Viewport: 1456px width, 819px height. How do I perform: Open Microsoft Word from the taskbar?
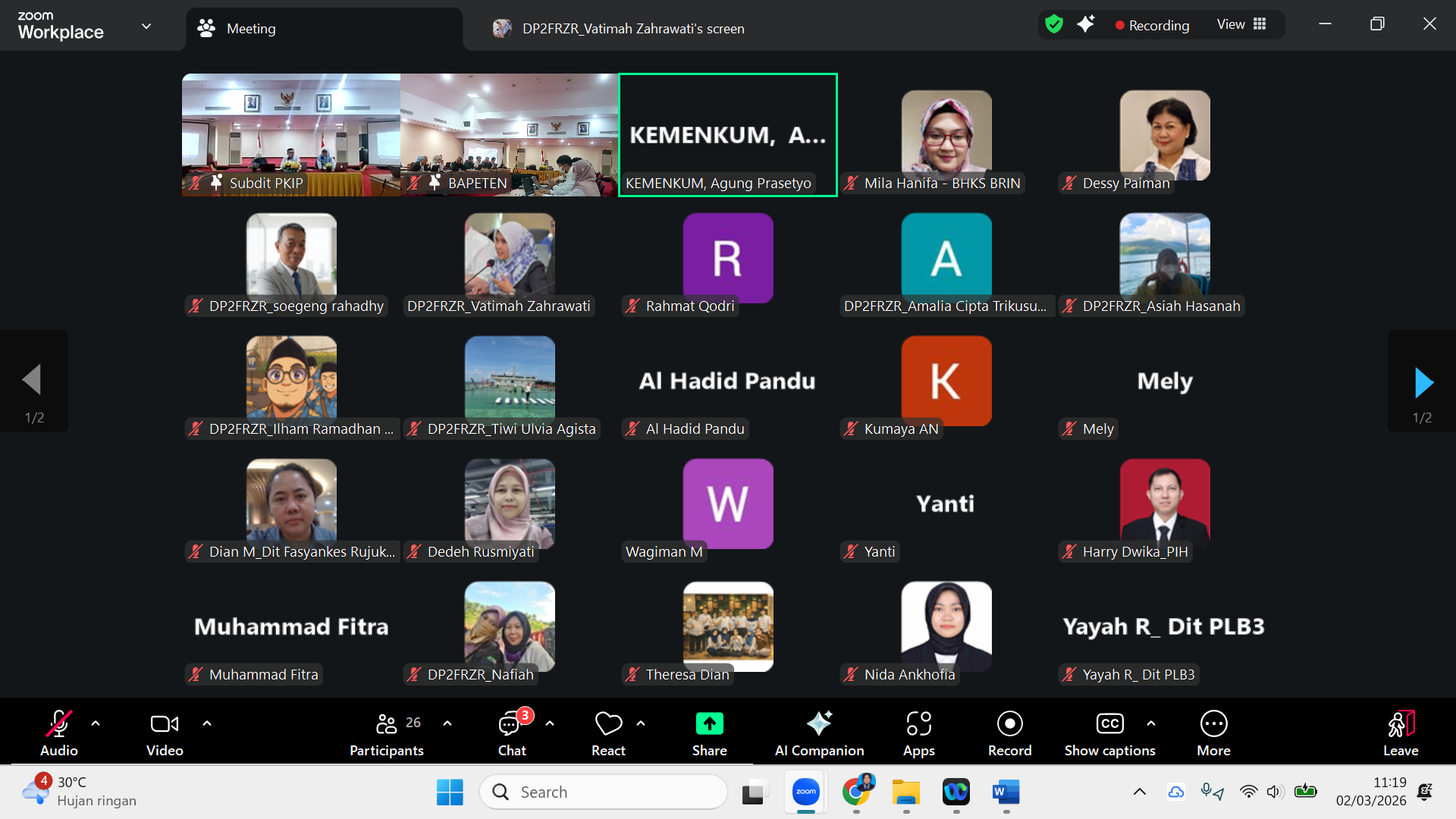(1006, 792)
